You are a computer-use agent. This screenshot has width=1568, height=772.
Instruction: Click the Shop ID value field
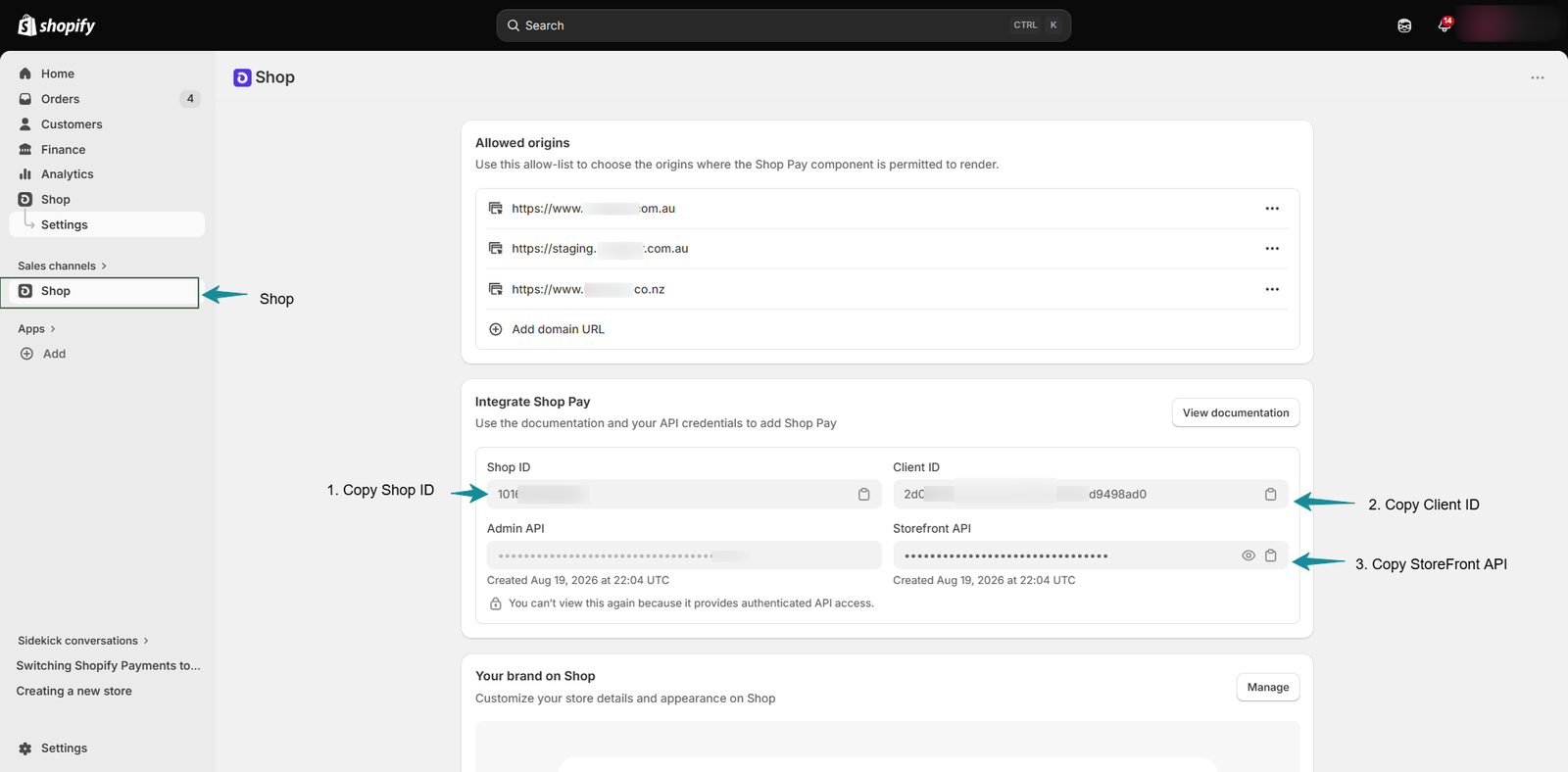(684, 495)
